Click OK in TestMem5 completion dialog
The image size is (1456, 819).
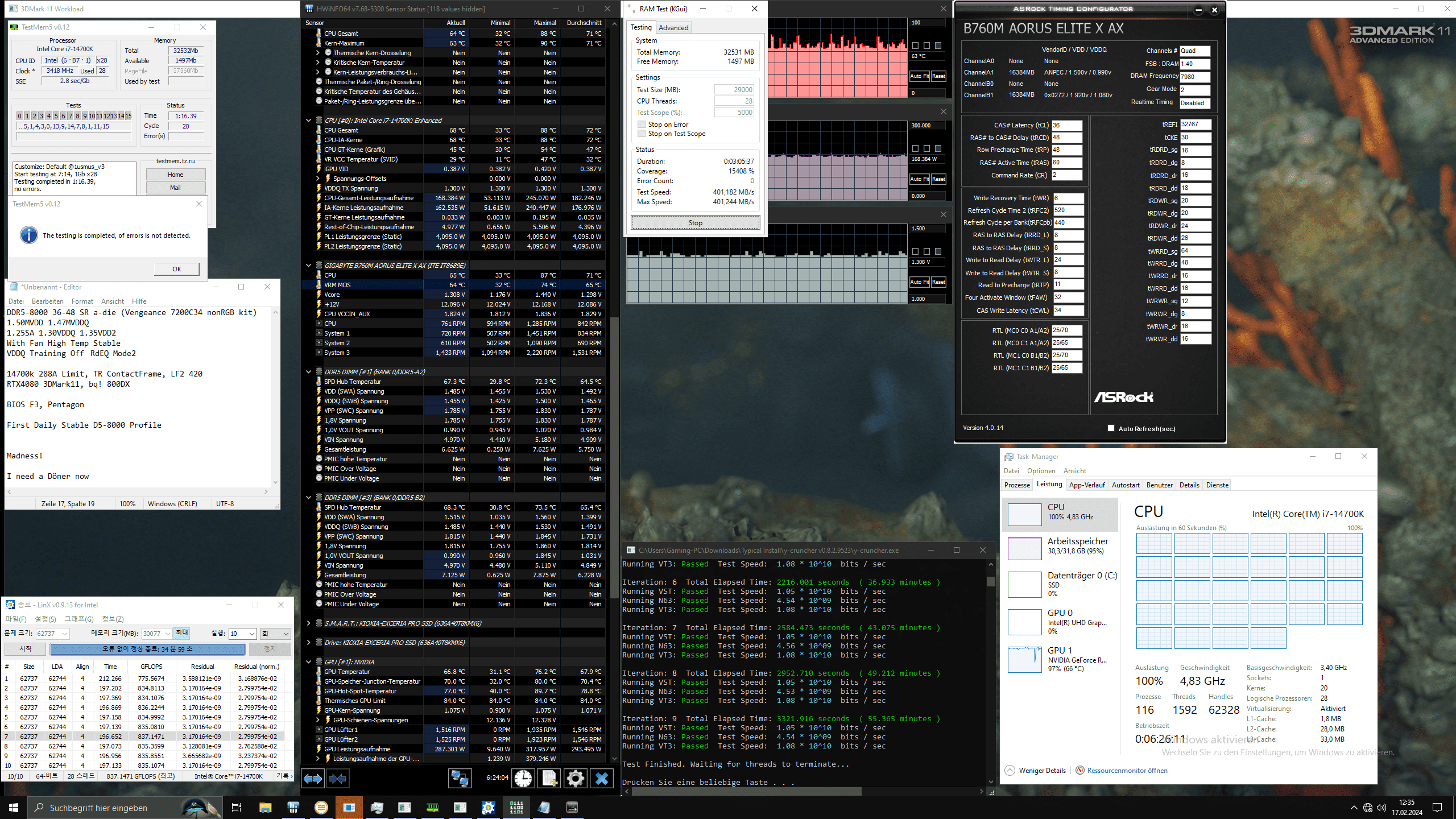coord(176,269)
